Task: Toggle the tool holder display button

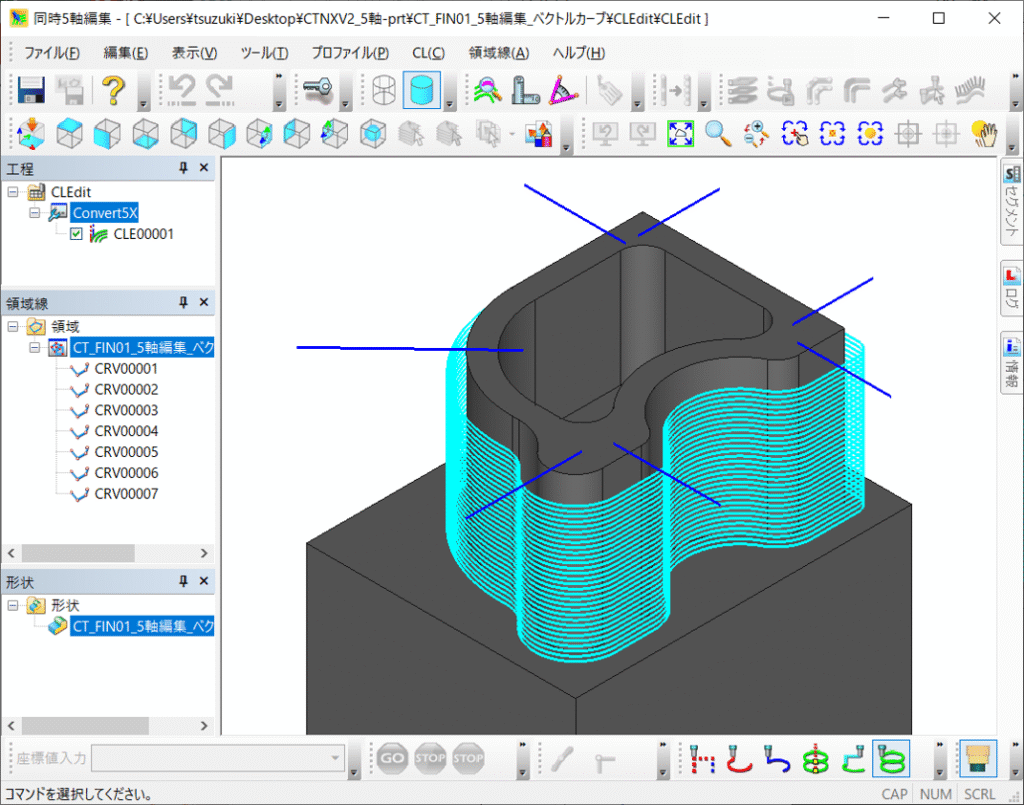Action: point(978,759)
